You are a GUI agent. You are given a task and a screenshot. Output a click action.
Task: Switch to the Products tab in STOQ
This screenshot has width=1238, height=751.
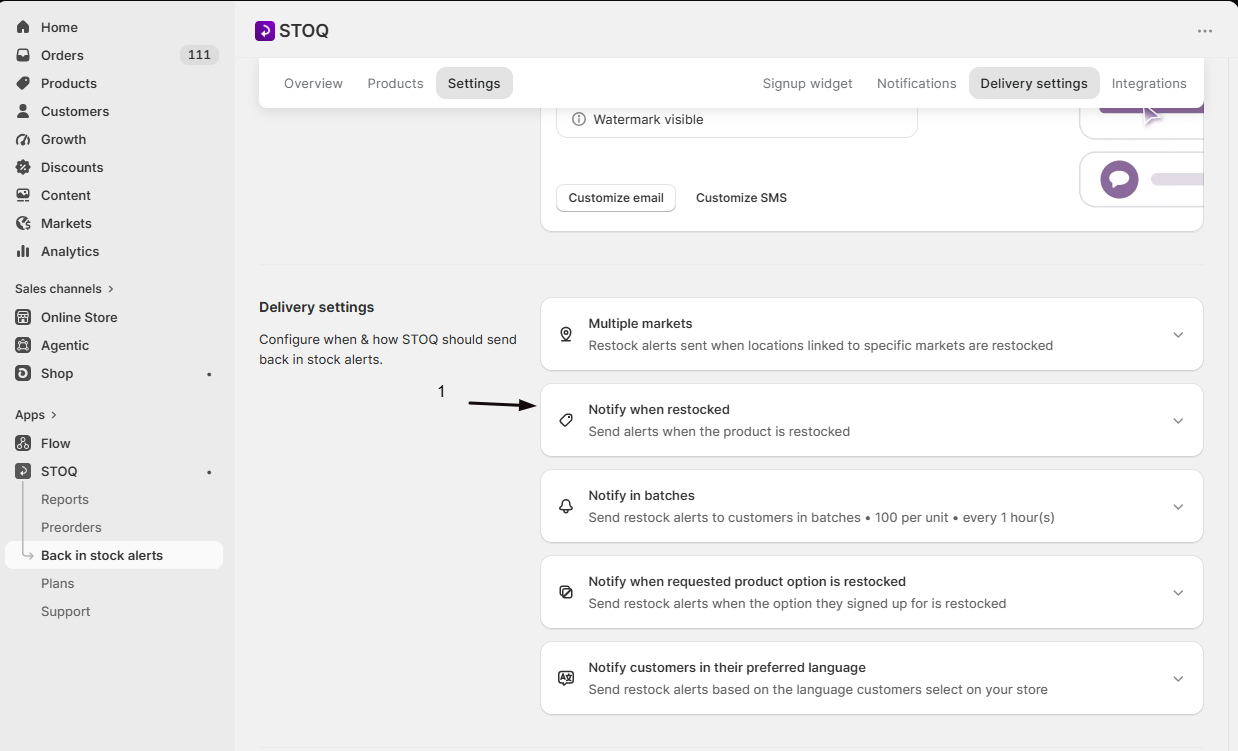[x=395, y=83]
